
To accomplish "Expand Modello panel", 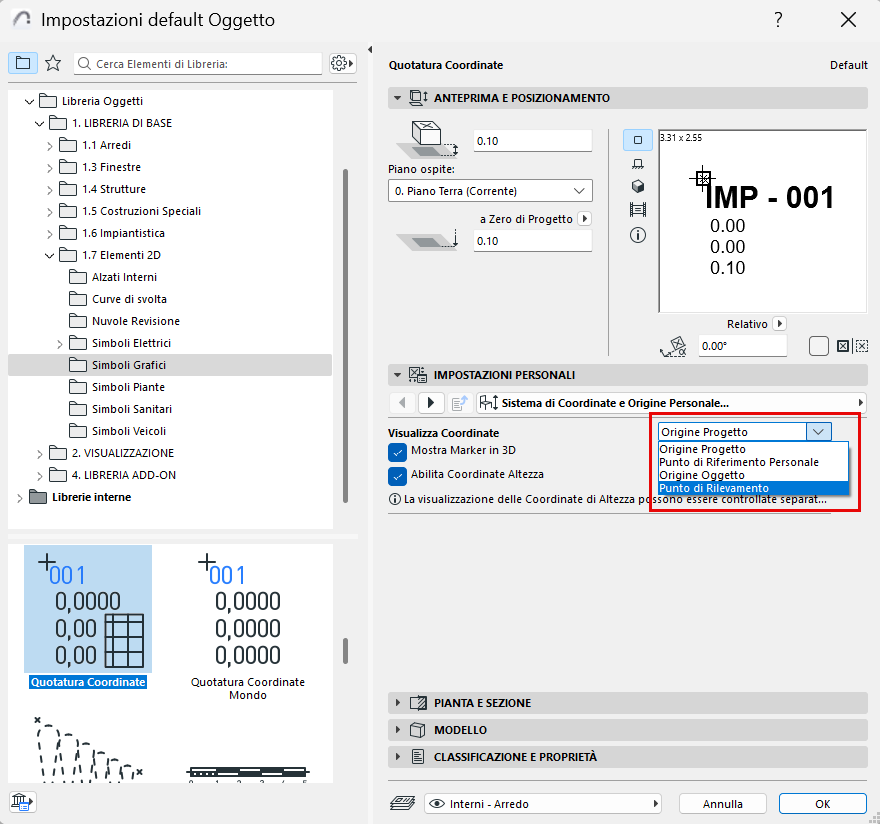I will tap(397, 730).
